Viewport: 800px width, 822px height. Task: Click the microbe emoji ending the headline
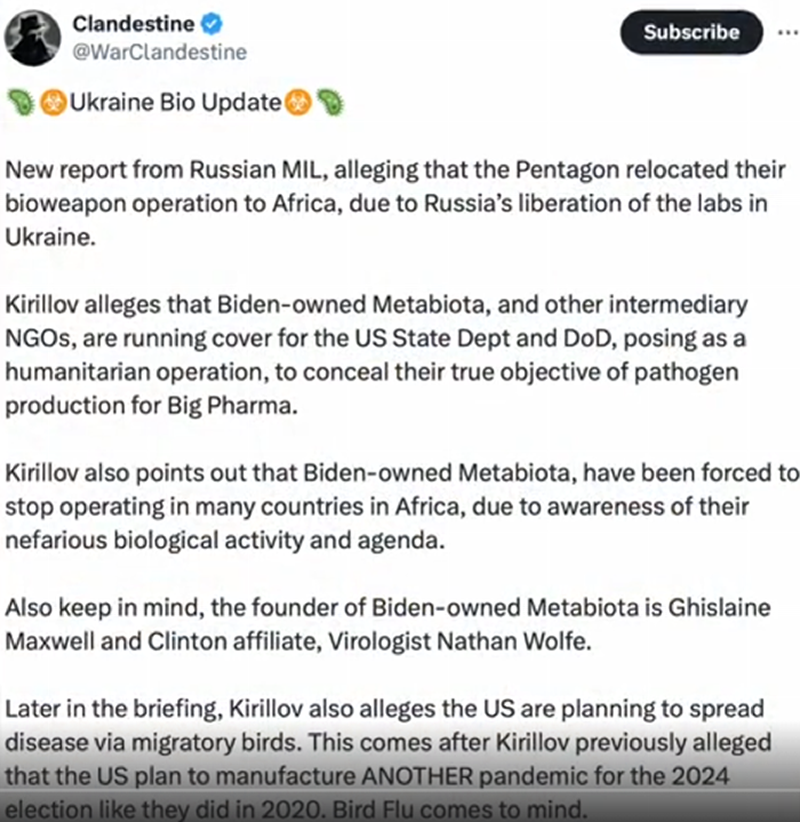[x=331, y=102]
